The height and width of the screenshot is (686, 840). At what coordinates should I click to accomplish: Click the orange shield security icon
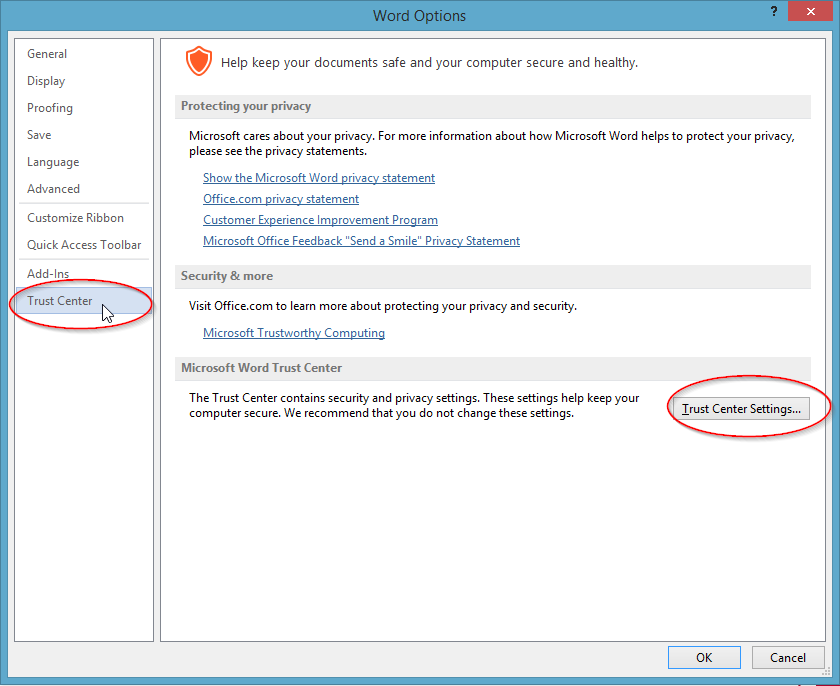199,61
